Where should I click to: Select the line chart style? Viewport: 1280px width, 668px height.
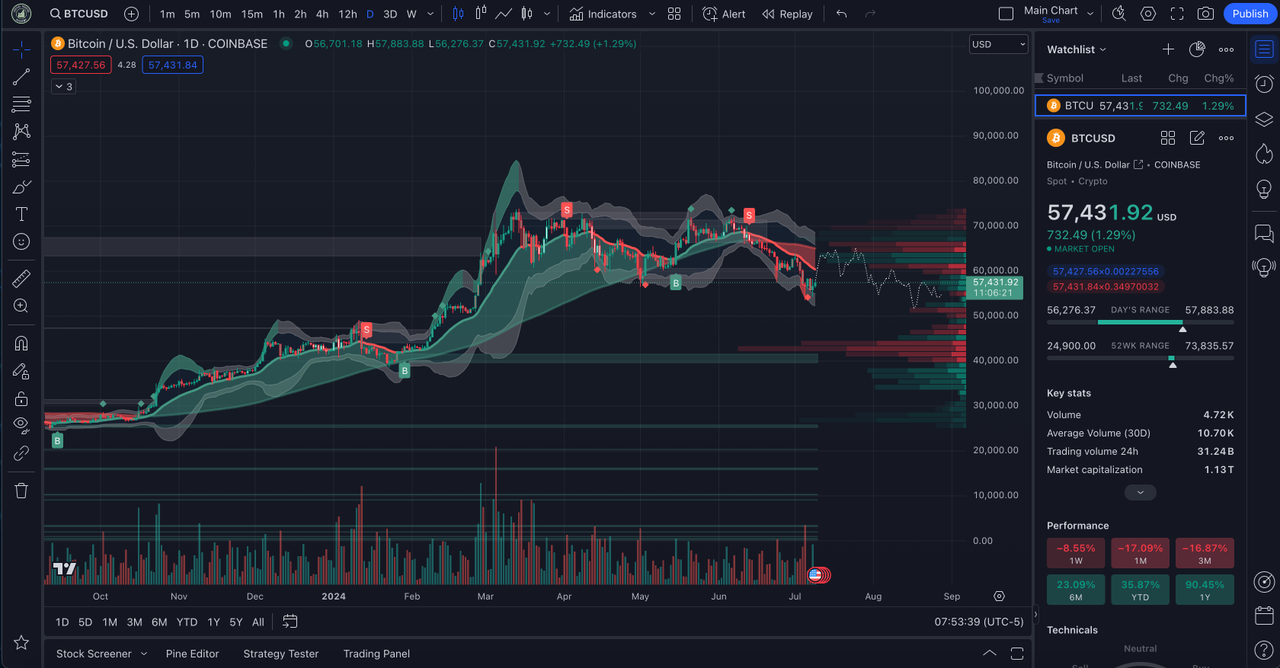[x=504, y=14]
